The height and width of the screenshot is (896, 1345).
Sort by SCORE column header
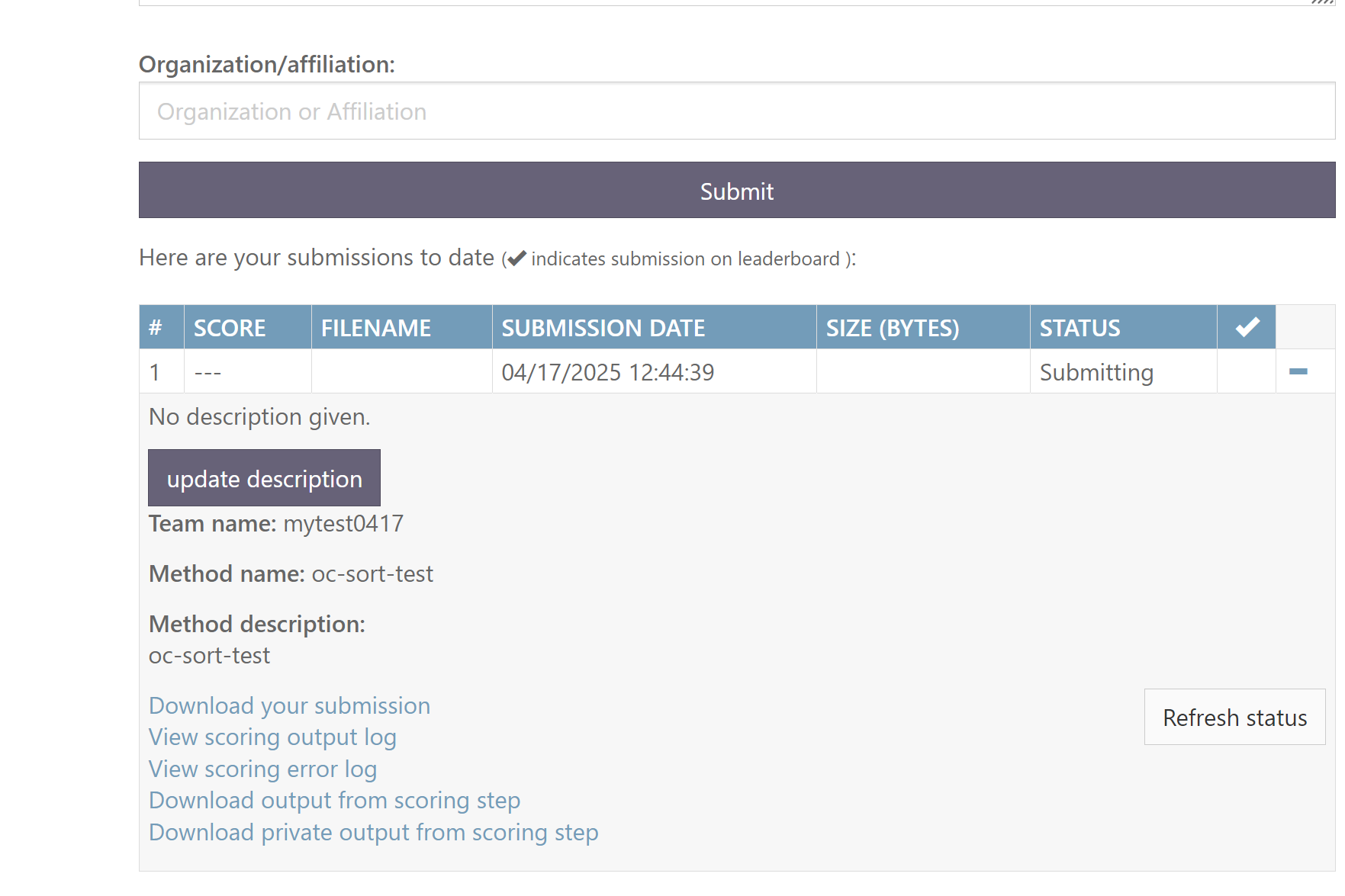click(x=230, y=328)
